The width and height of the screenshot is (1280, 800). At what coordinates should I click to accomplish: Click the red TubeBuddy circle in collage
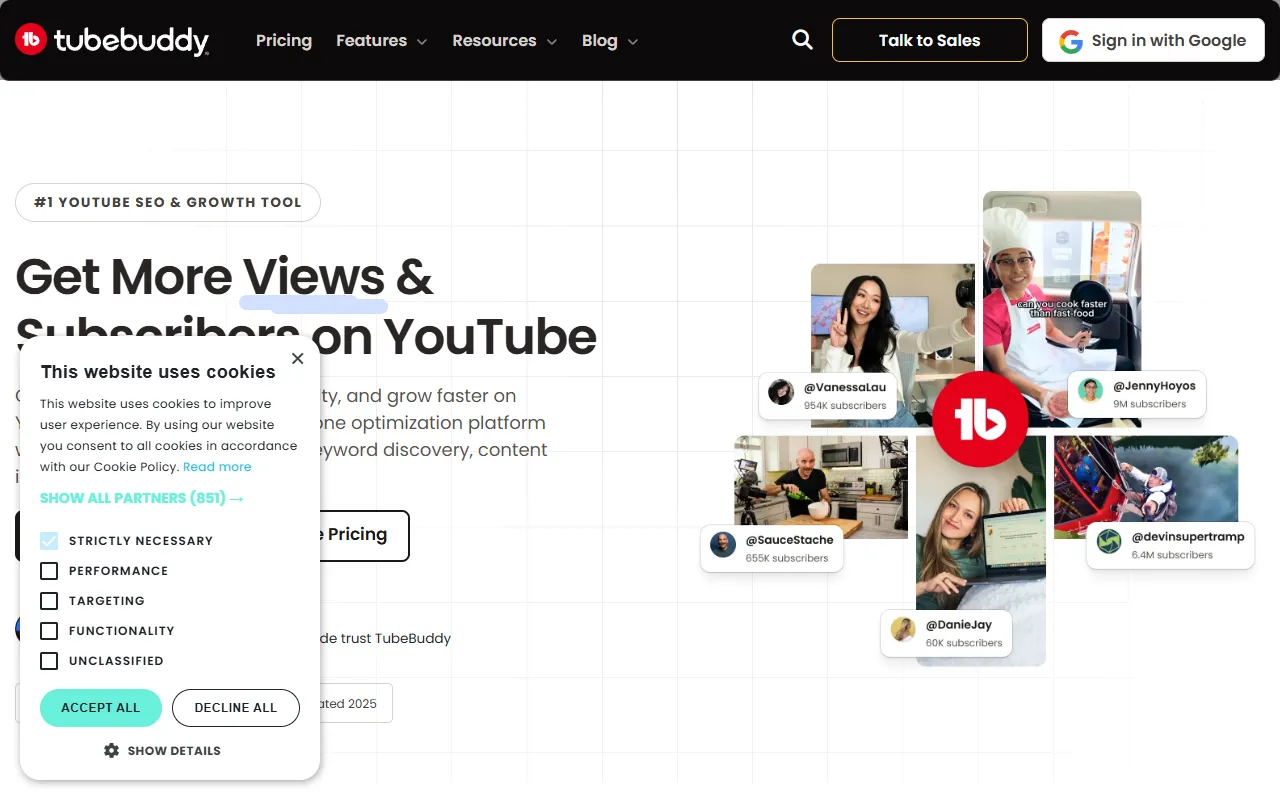pyautogui.click(x=980, y=420)
